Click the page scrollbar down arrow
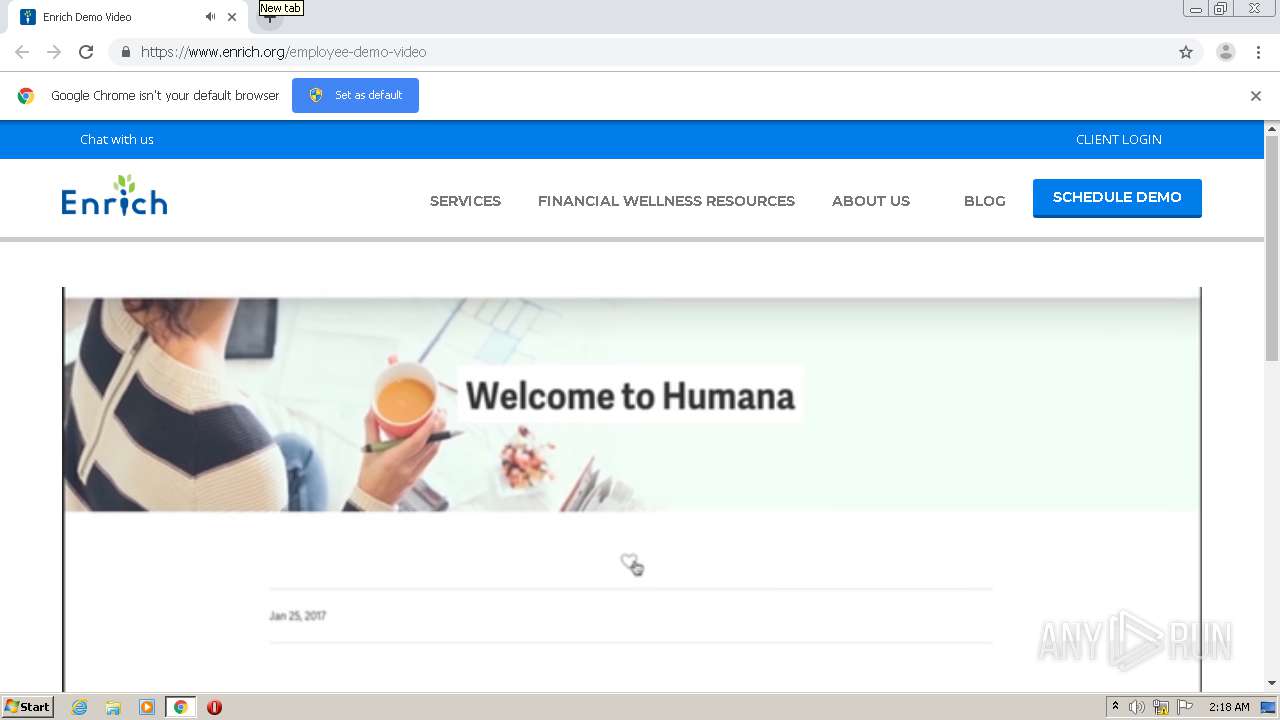Image resolution: width=1280 pixels, height=720 pixels. pos(1272,683)
